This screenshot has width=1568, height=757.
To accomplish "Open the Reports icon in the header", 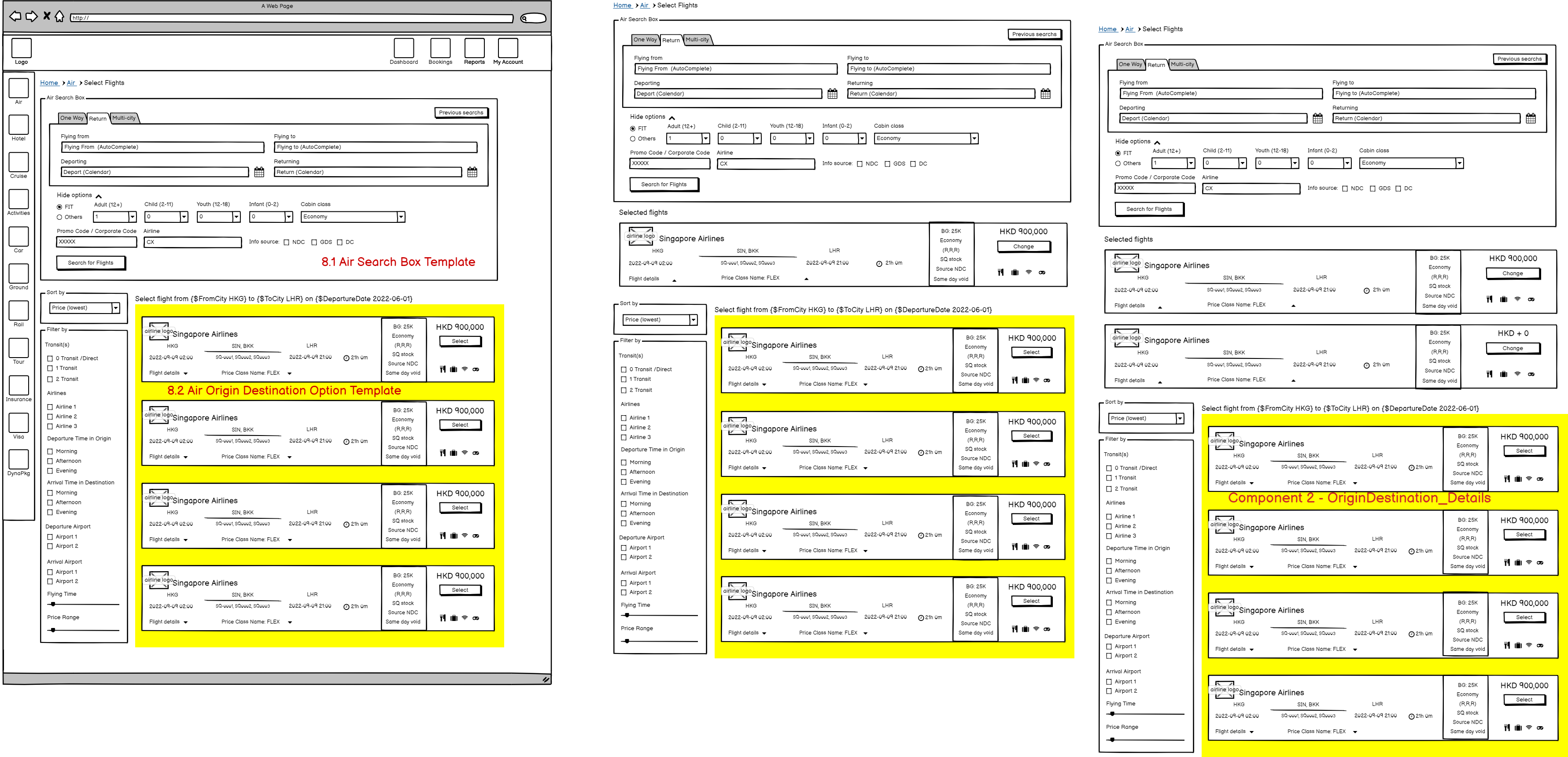I will pyautogui.click(x=474, y=48).
